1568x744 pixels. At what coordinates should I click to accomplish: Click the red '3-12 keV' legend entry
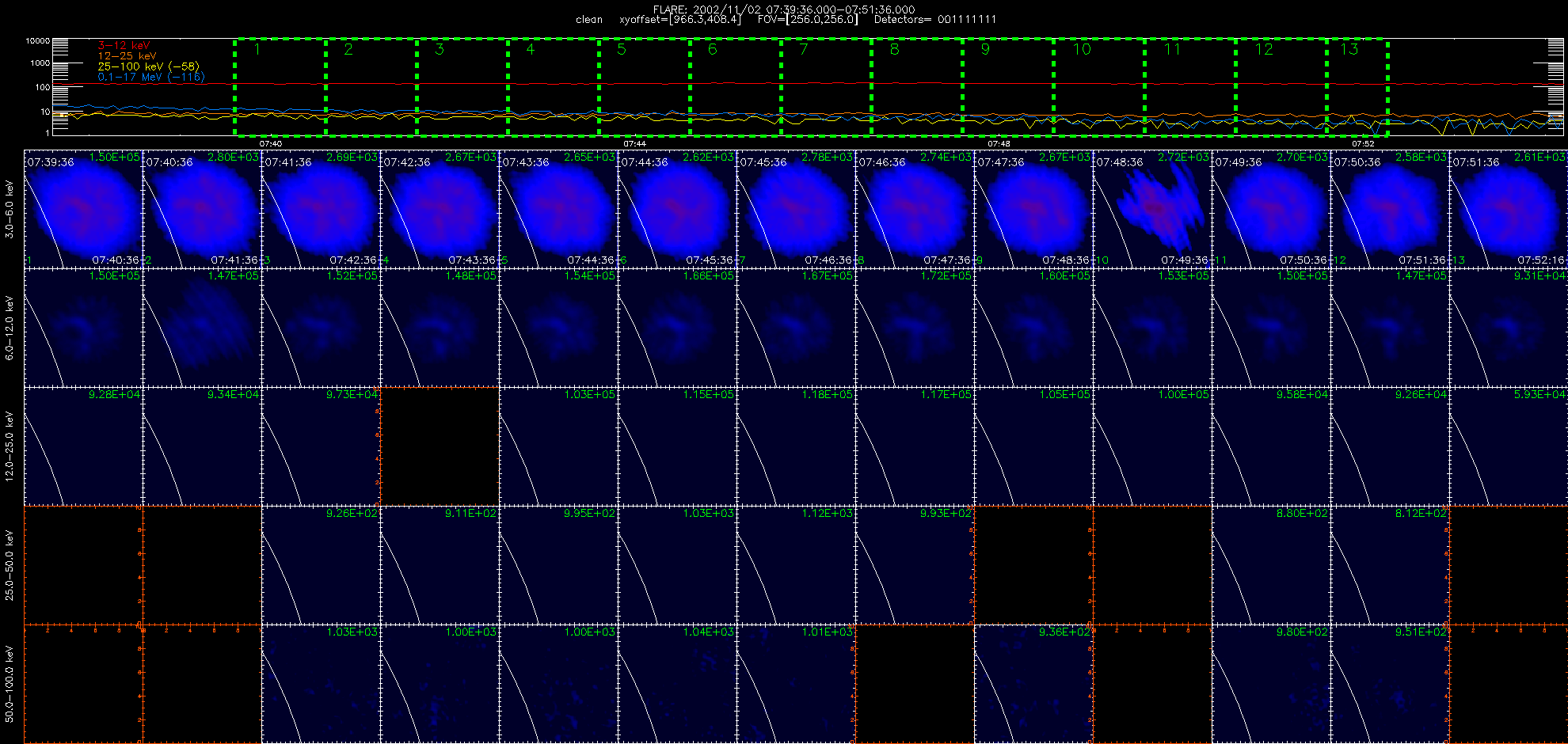click(x=124, y=46)
